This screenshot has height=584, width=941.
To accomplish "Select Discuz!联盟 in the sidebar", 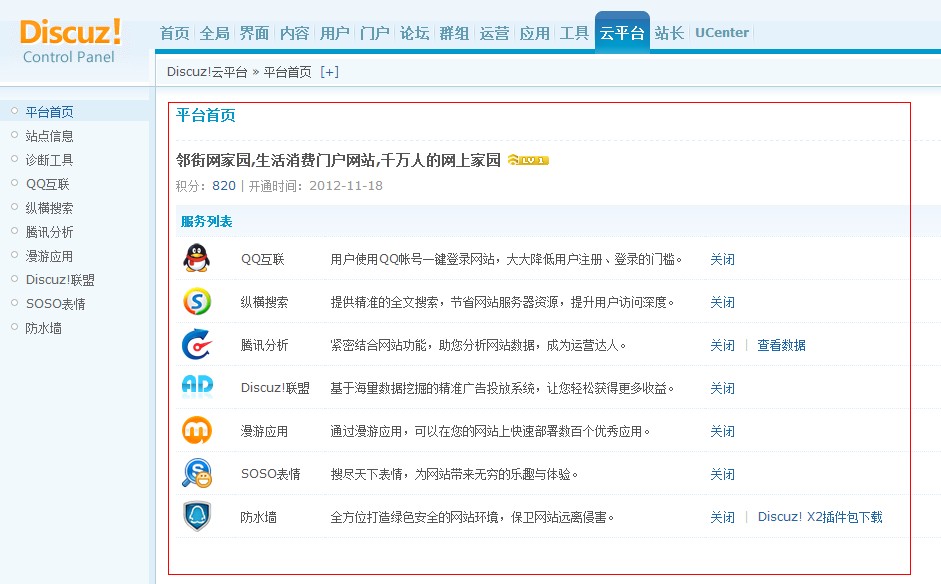I will pyautogui.click(x=60, y=280).
